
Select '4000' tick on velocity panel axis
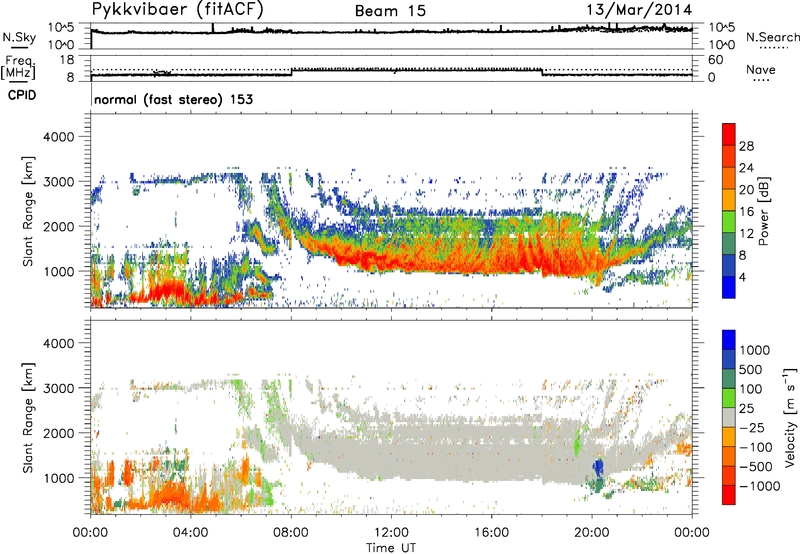[58, 344]
